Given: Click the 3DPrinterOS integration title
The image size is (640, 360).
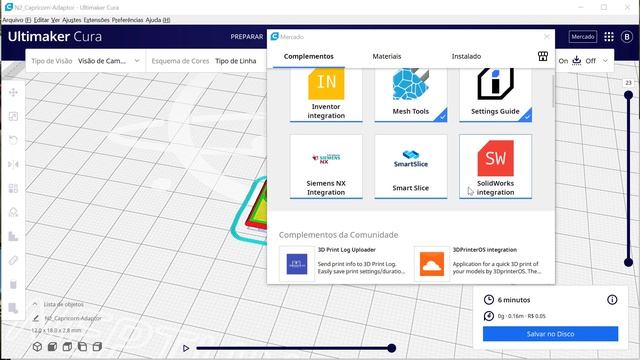Looking at the screenshot, I should tap(484, 249).
